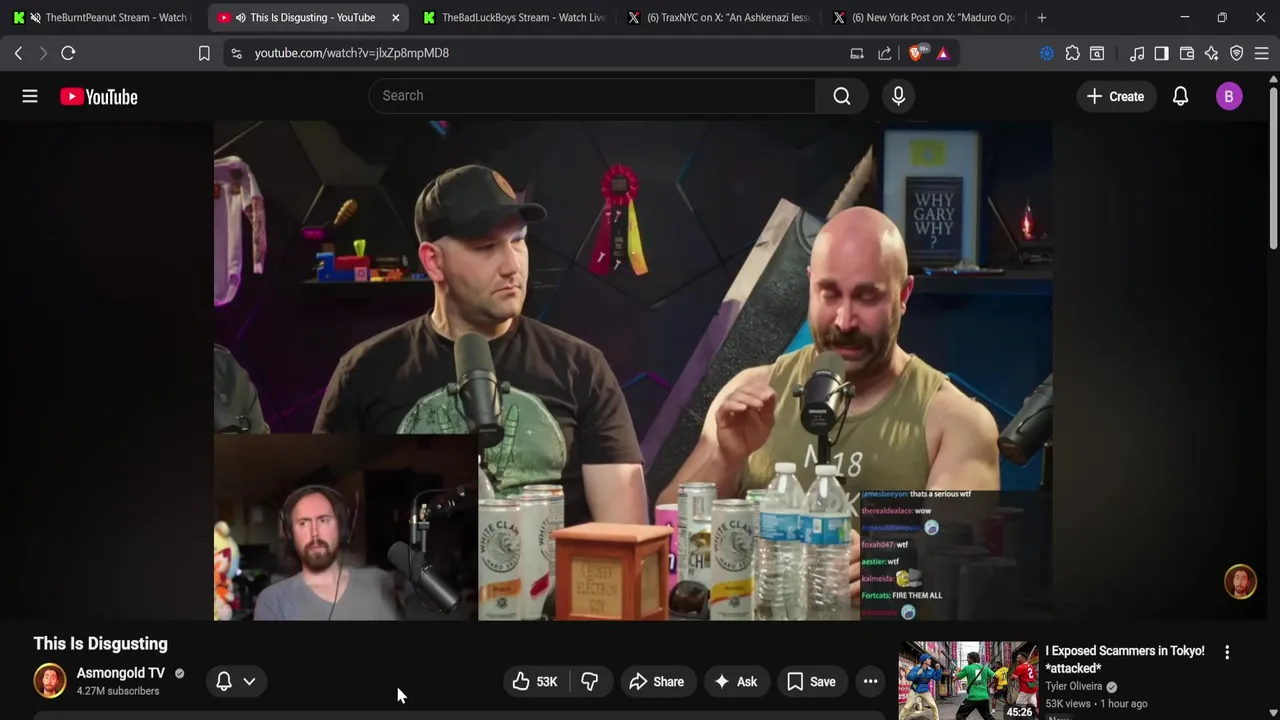Open the Brave VPN shield icon
Viewport: 1280px width, 720px height.
[x=1237, y=53]
